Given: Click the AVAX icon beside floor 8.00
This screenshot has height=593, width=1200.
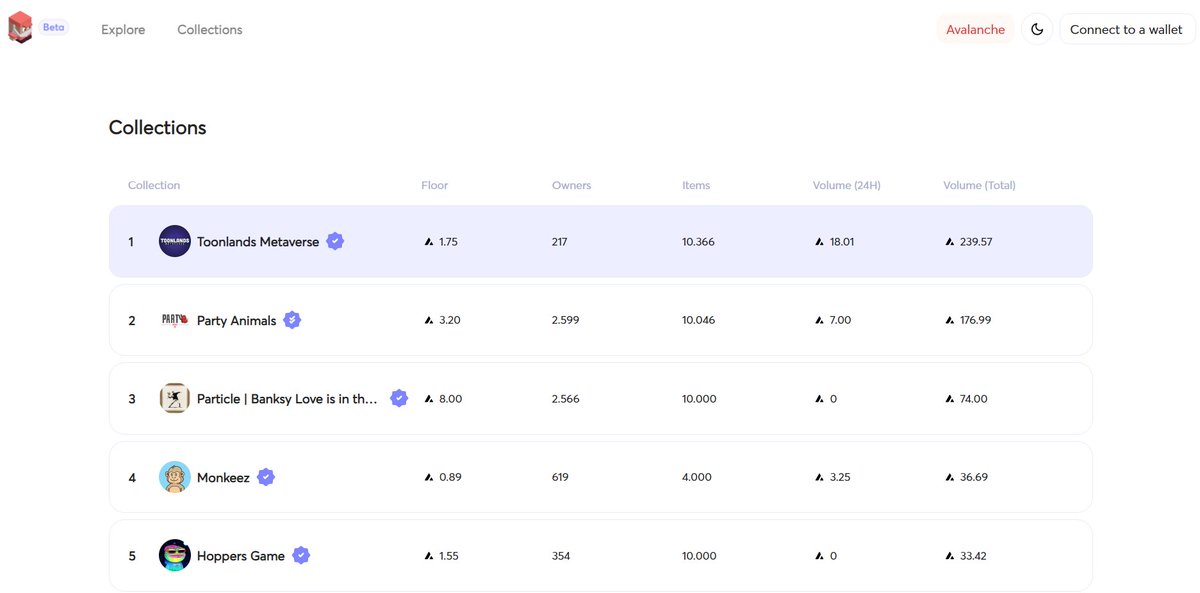Looking at the screenshot, I should click(429, 399).
